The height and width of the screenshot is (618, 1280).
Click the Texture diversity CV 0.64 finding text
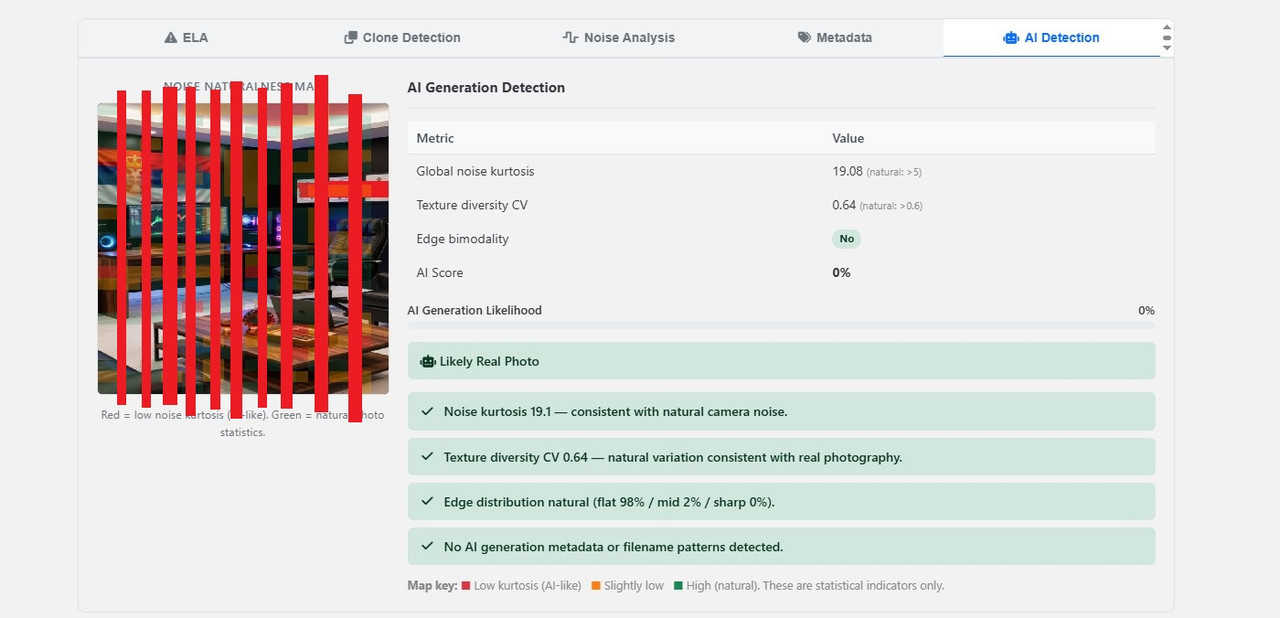click(x=673, y=457)
